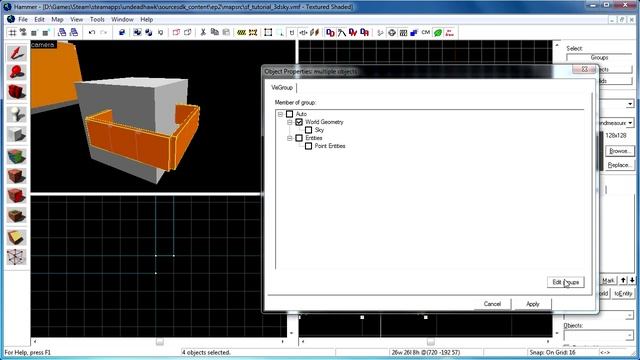This screenshot has width=640, height=360.
Task: Click the Paste icon in toolbar
Action: click(x=226, y=33)
